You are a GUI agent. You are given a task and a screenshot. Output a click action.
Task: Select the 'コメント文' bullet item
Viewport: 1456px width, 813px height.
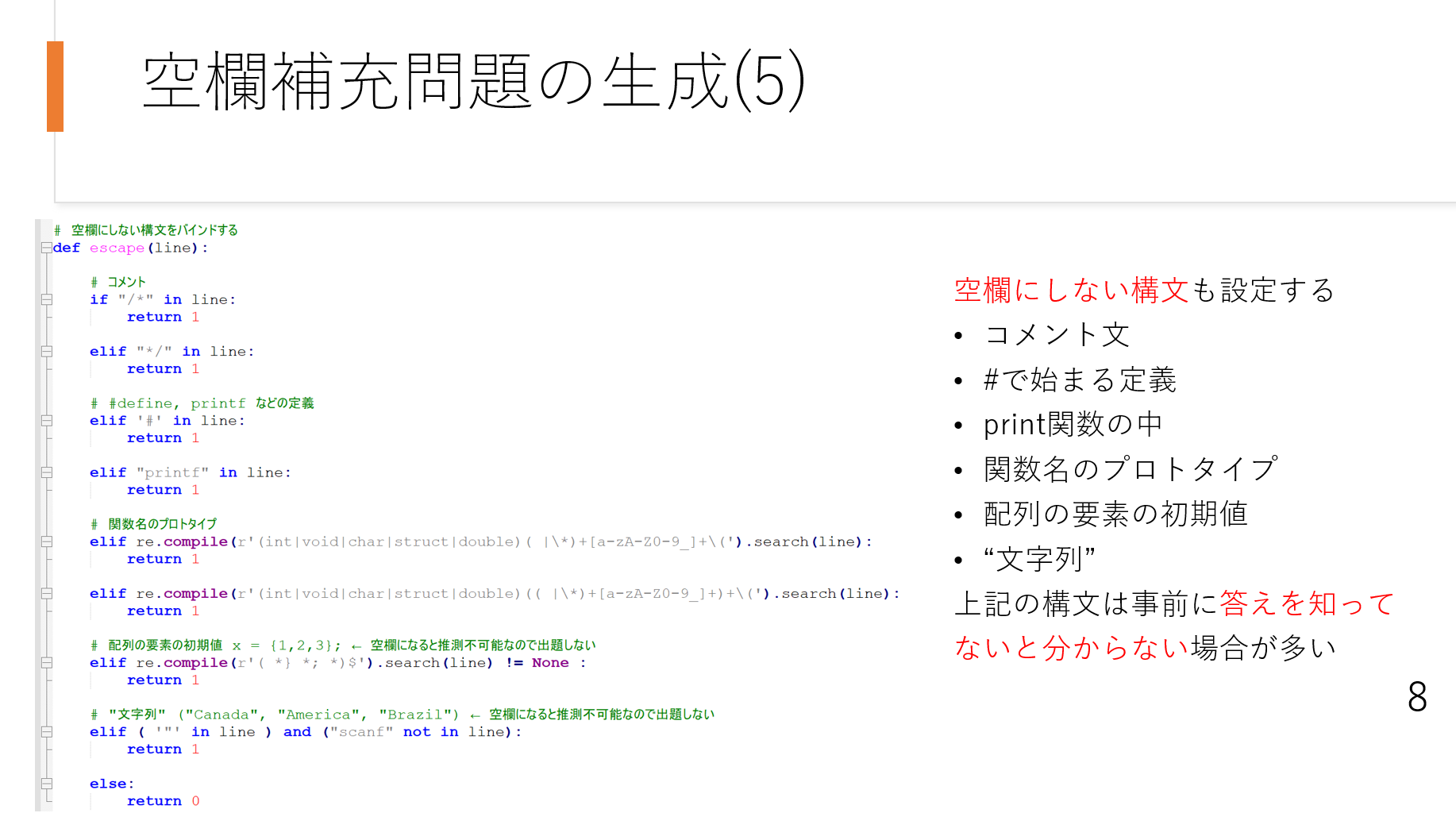[1056, 335]
